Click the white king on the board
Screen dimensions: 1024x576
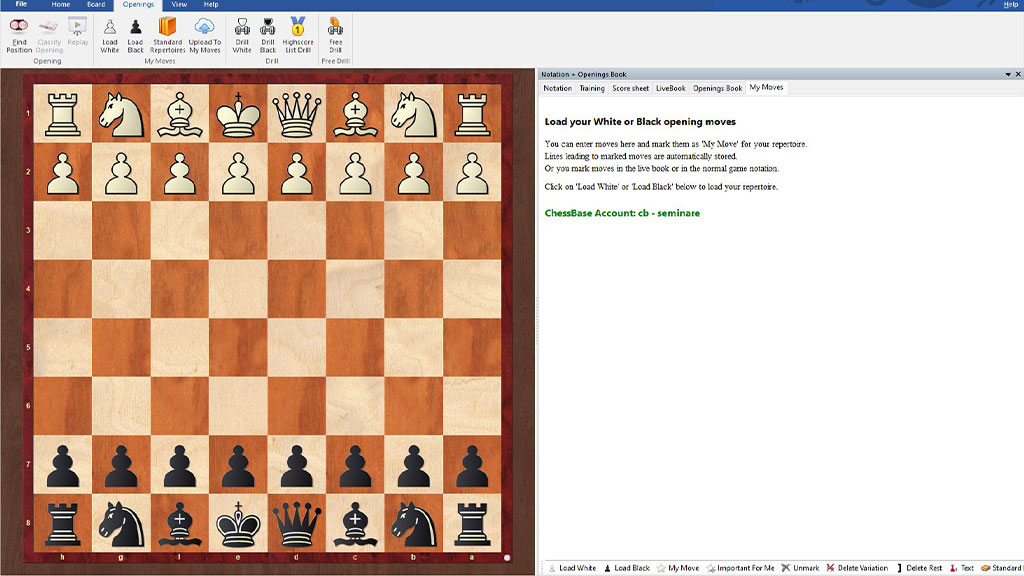238,113
